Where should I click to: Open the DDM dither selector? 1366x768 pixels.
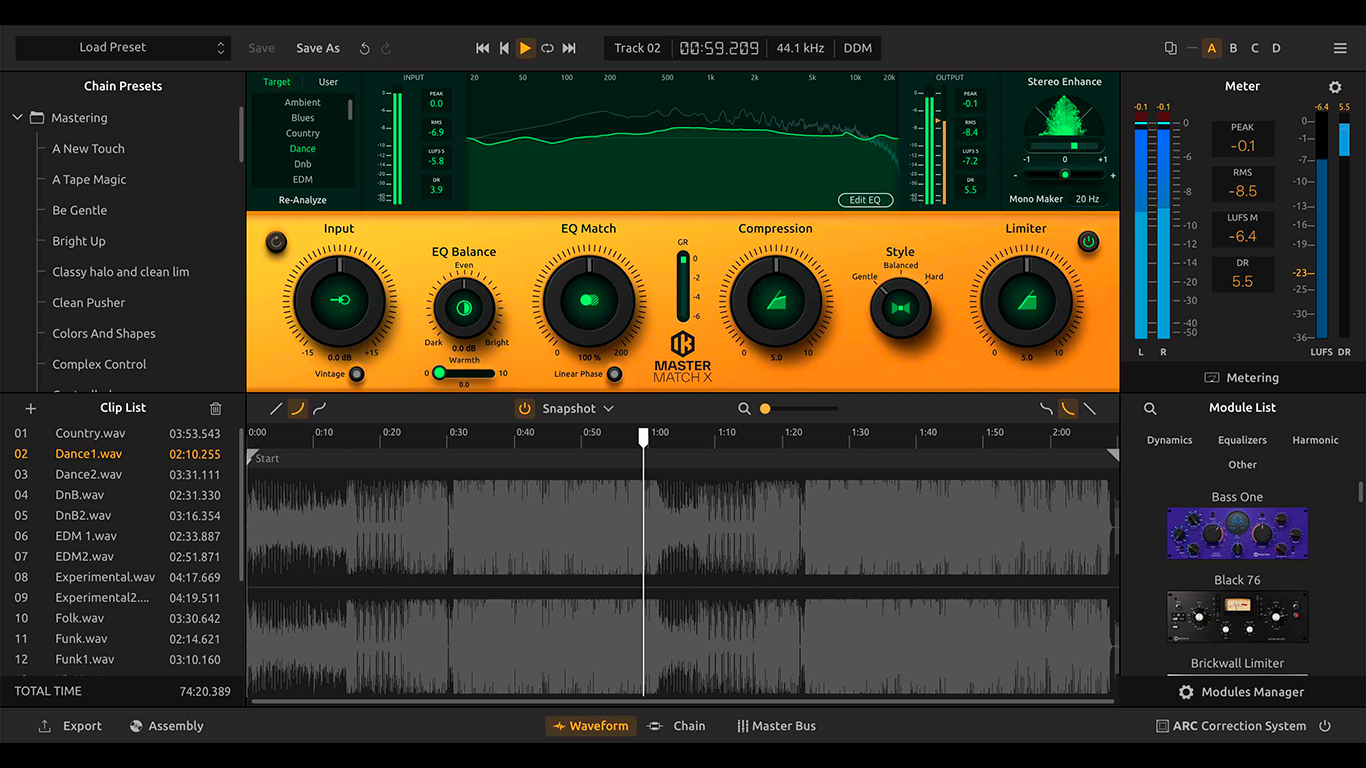(857, 48)
